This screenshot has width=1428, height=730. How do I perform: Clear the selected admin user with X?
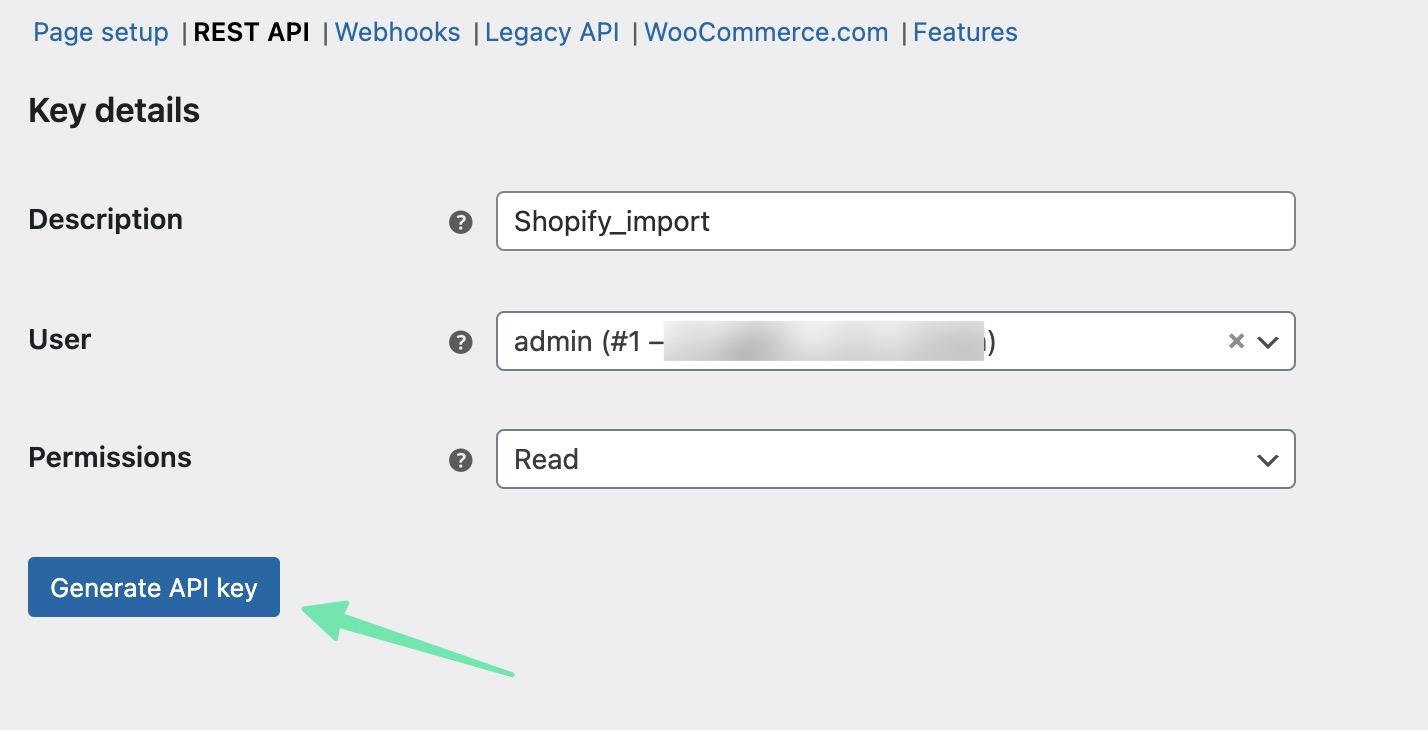1236,341
